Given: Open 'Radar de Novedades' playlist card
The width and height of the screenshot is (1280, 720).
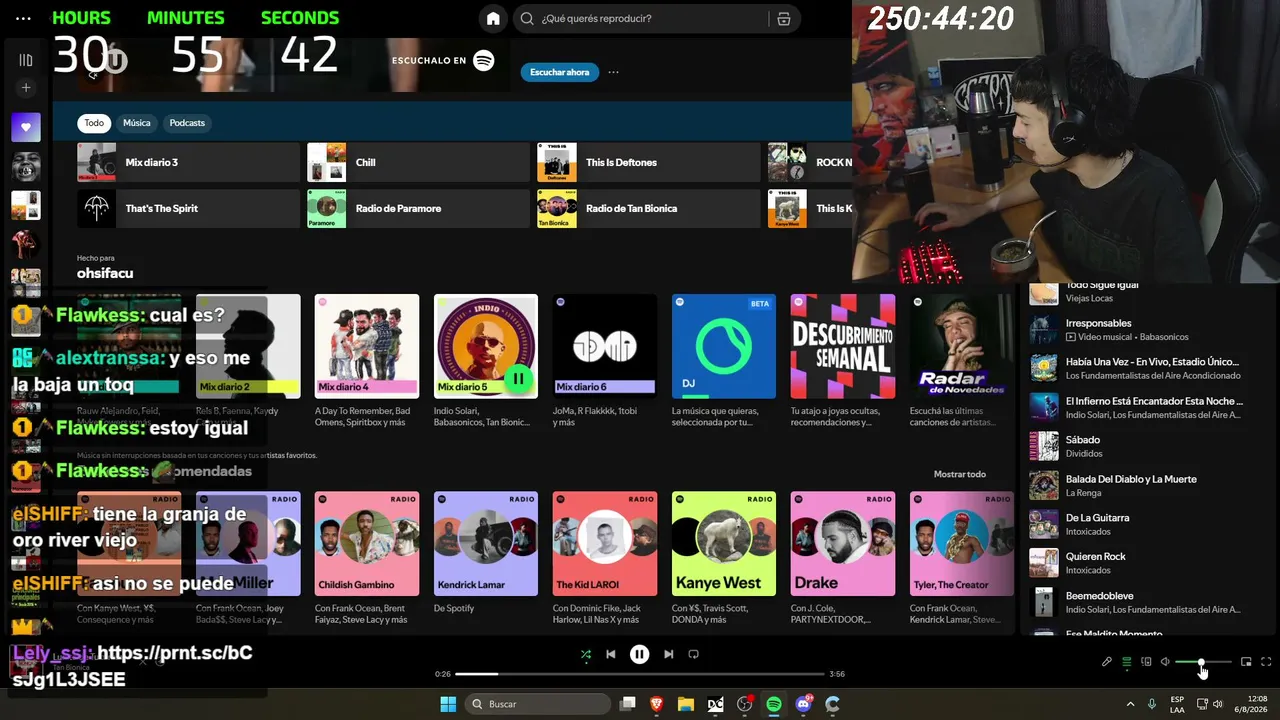Looking at the screenshot, I should [962, 362].
